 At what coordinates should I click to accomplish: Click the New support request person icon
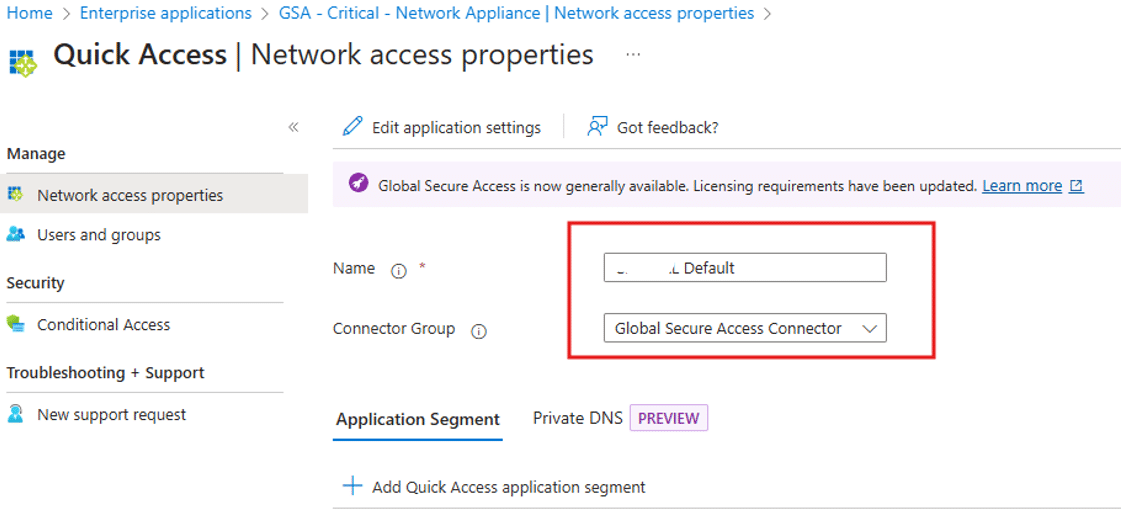click(x=15, y=414)
